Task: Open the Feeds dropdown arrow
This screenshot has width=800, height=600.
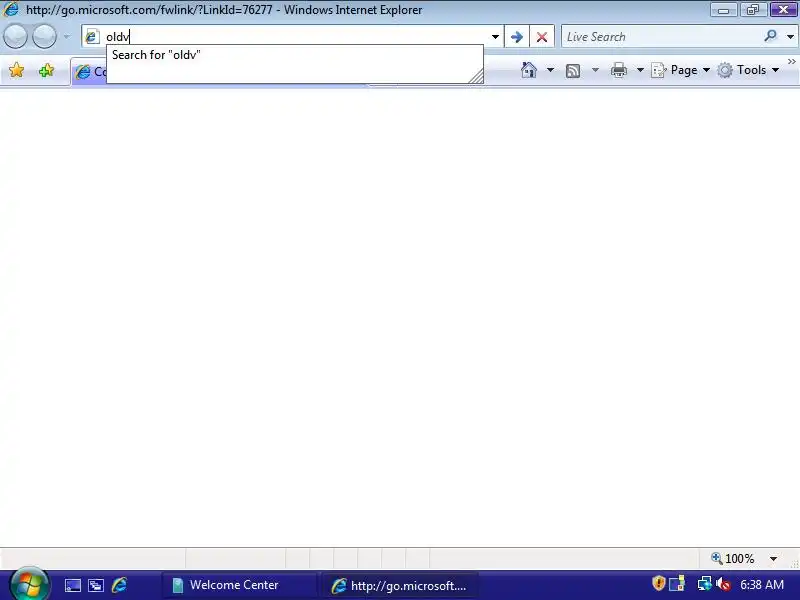Action: pos(595,70)
